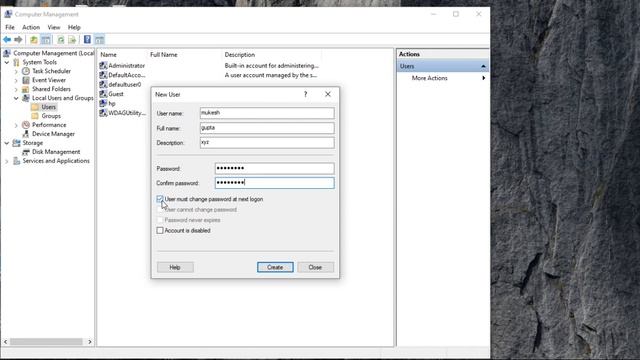
Task: Click in the Description field
Action: [x=267, y=142]
